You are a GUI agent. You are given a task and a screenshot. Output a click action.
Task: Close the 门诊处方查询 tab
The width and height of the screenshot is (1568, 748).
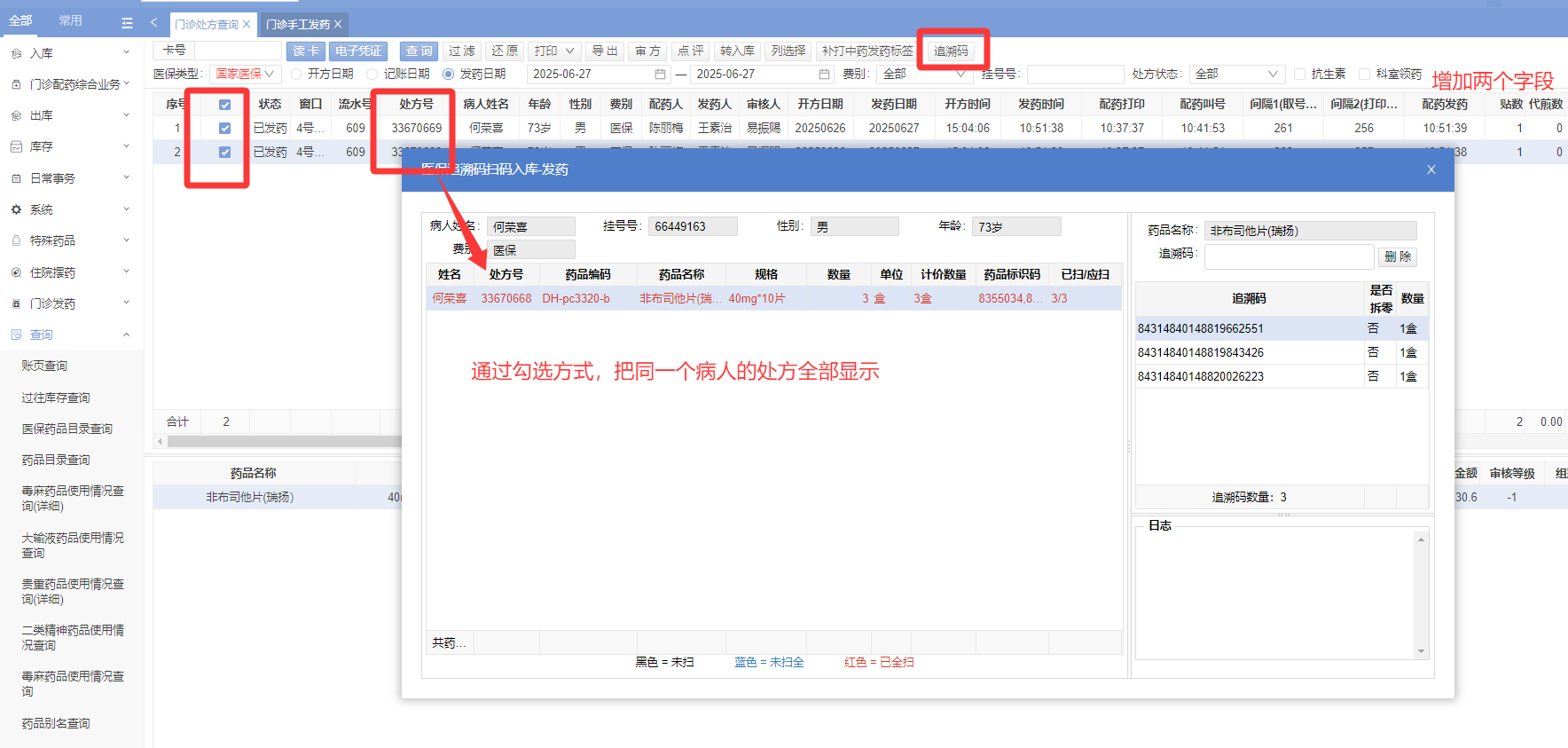click(247, 24)
